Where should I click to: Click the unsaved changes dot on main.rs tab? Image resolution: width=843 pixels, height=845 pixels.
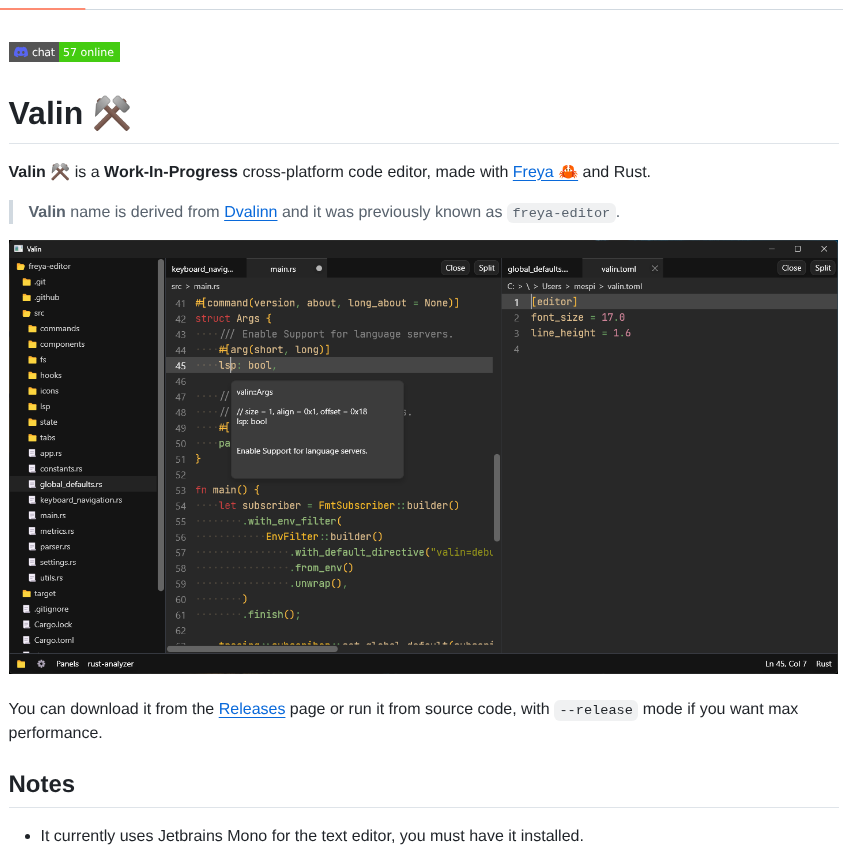[x=320, y=268]
